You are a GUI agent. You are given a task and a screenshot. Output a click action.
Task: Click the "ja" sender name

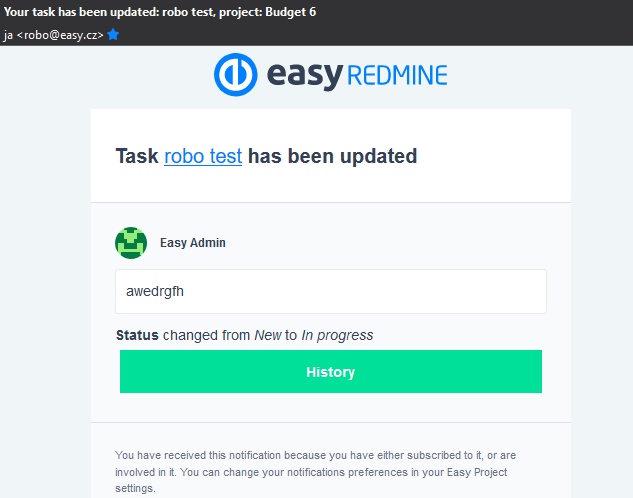point(8,34)
